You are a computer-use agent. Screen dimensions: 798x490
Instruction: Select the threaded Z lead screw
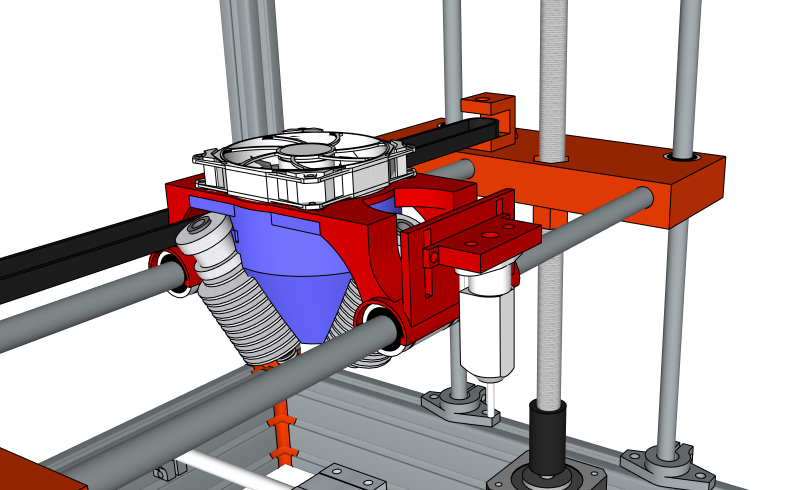[x=553, y=204]
